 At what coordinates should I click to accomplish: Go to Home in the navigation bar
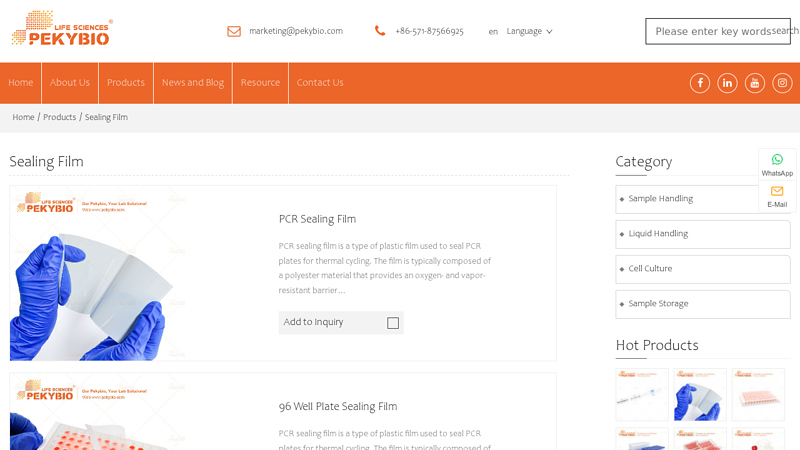click(20, 83)
